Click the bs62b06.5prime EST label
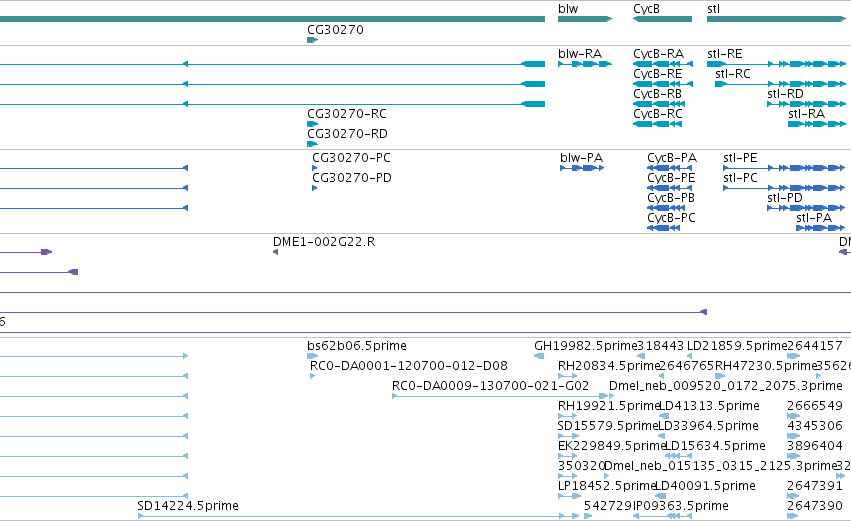The image size is (851, 521). coord(357,346)
